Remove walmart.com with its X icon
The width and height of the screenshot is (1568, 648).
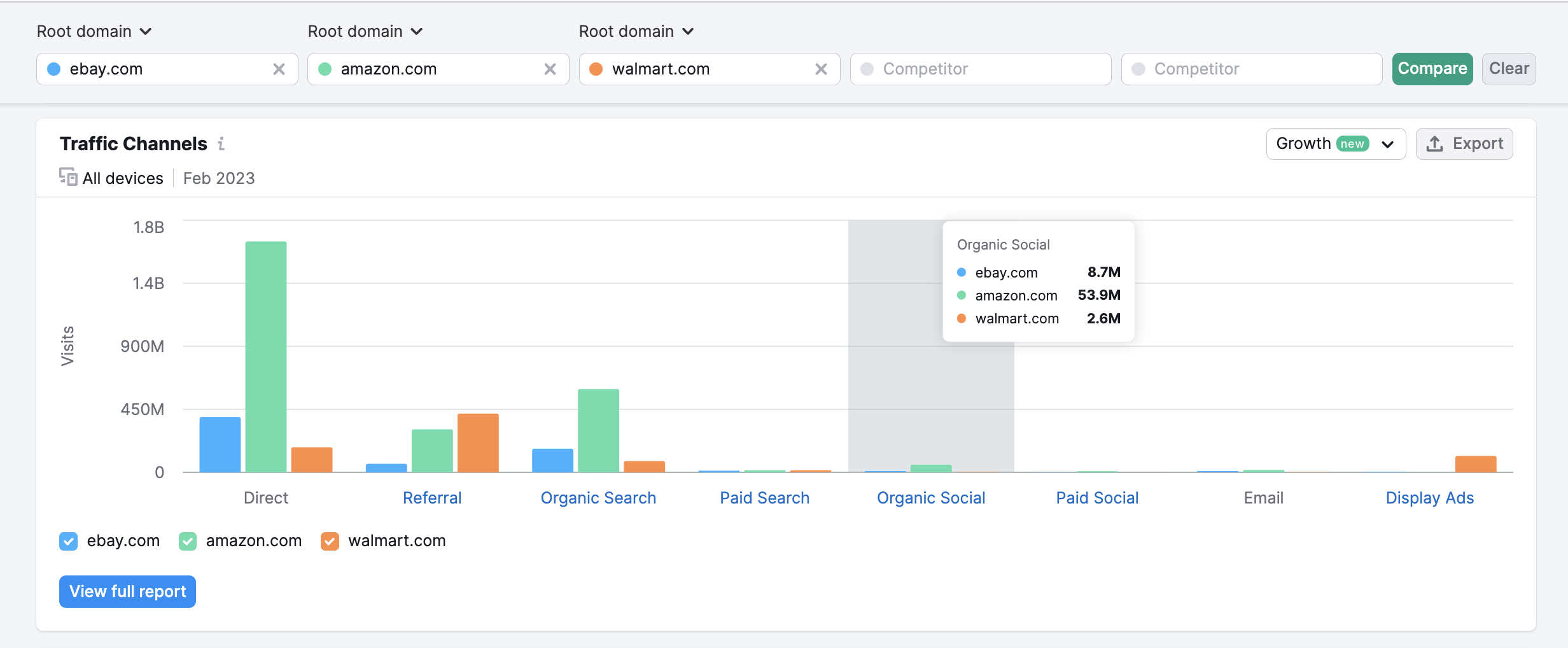(821, 69)
